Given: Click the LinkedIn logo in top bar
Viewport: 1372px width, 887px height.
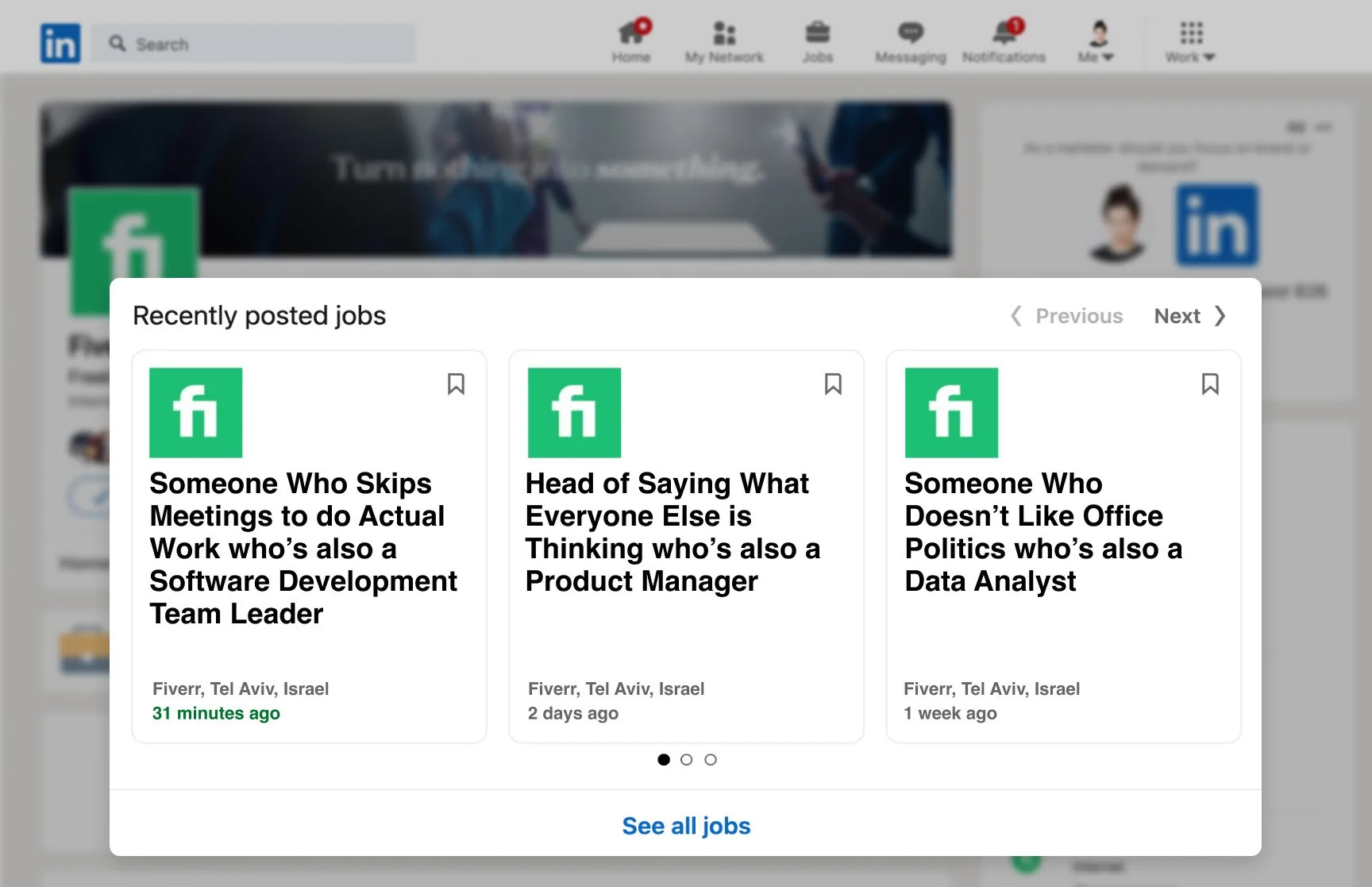Looking at the screenshot, I should click(60, 43).
